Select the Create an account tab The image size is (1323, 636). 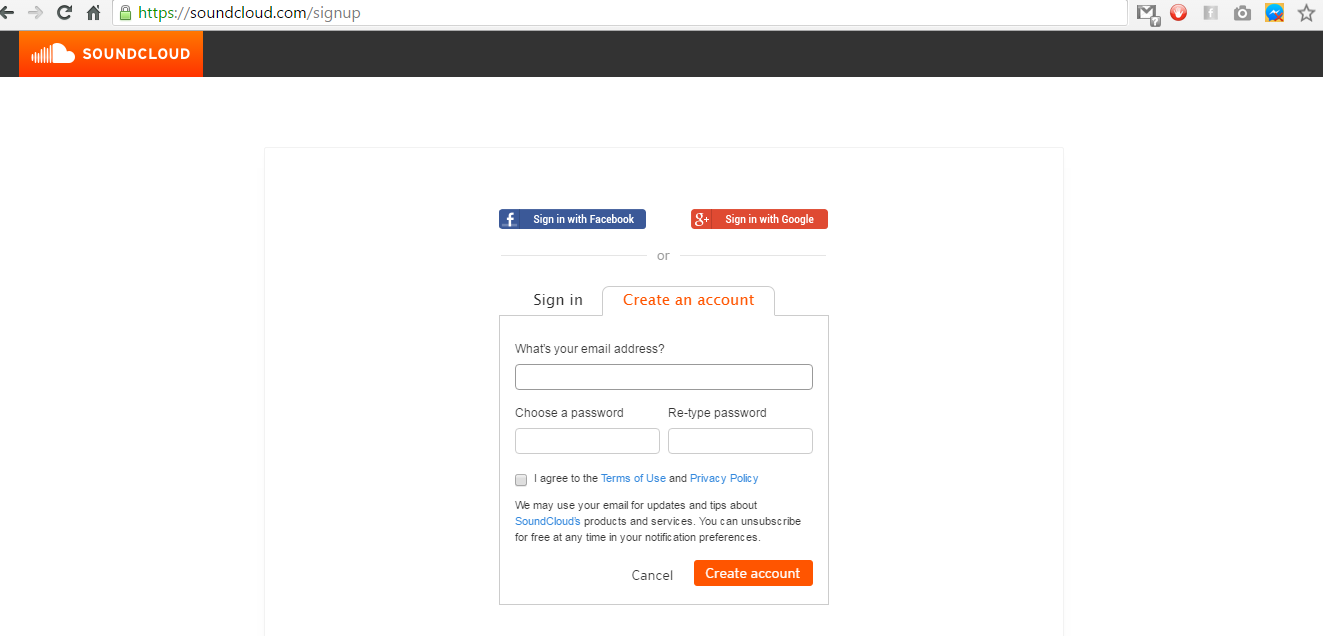(688, 300)
